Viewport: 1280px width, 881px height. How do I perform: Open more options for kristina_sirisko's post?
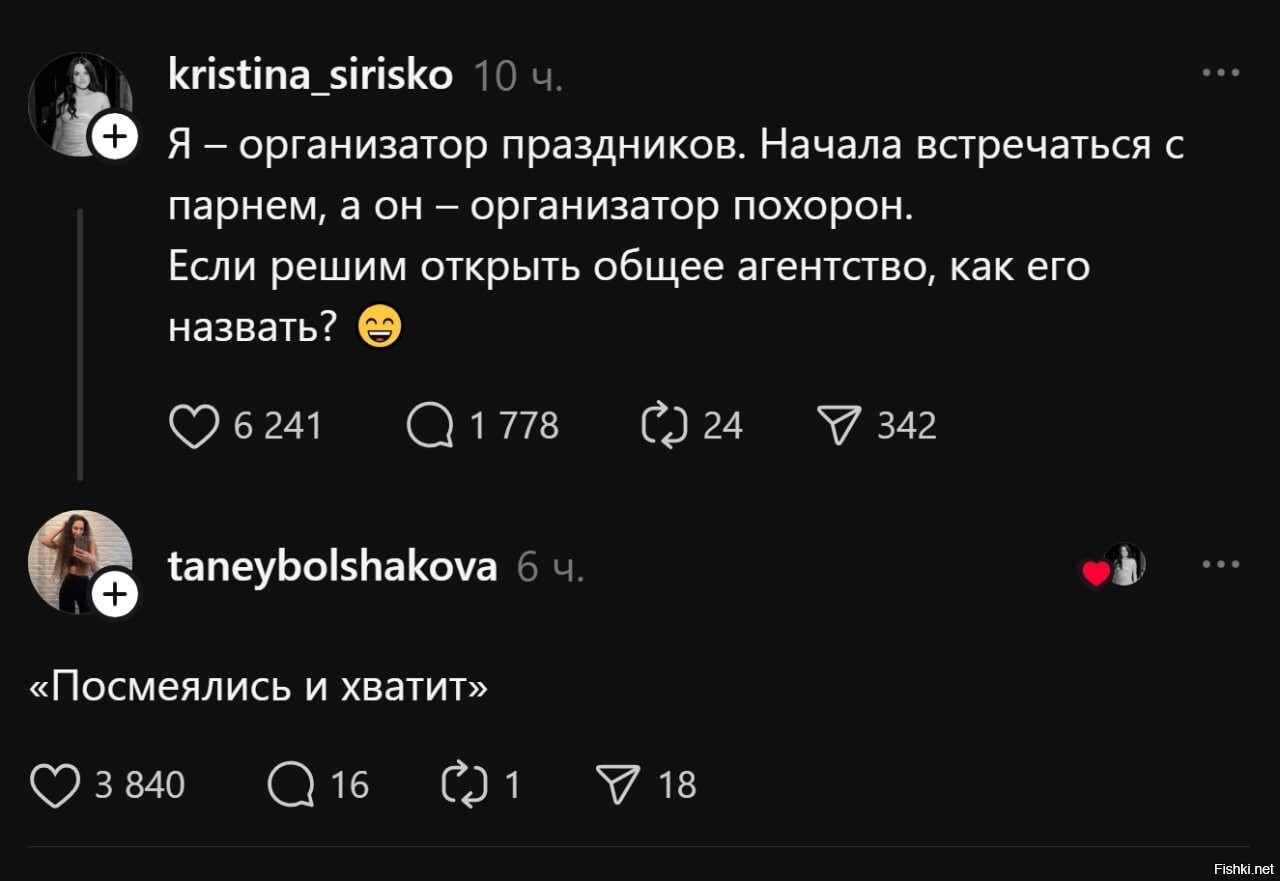pyautogui.click(x=1221, y=73)
